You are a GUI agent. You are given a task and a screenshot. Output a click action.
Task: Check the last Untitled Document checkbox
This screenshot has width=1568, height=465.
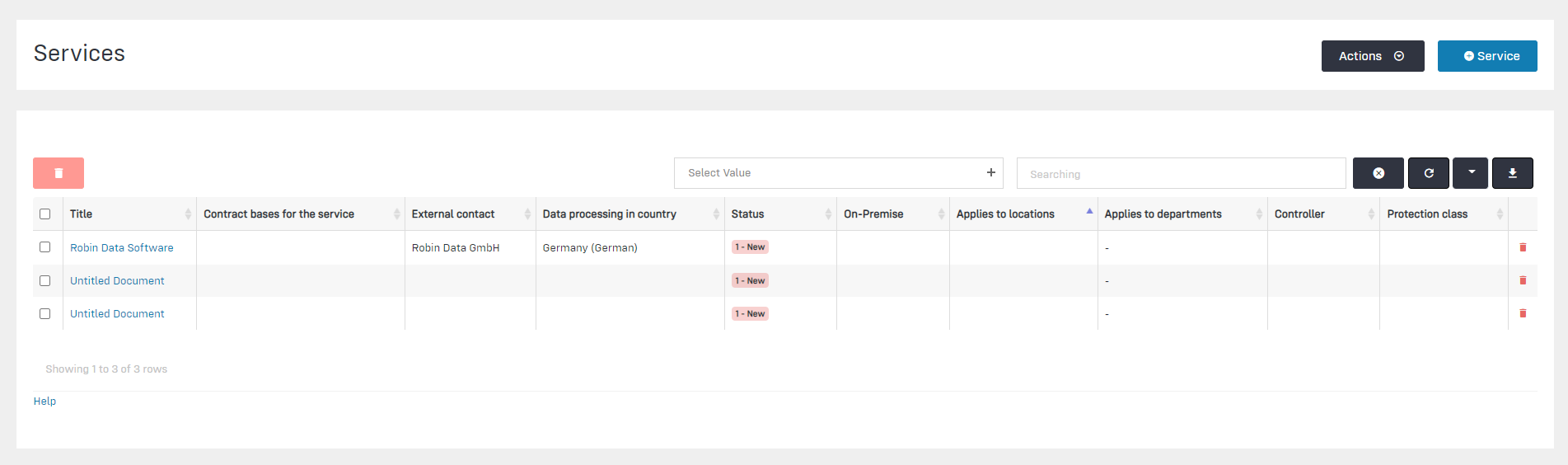tap(45, 314)
